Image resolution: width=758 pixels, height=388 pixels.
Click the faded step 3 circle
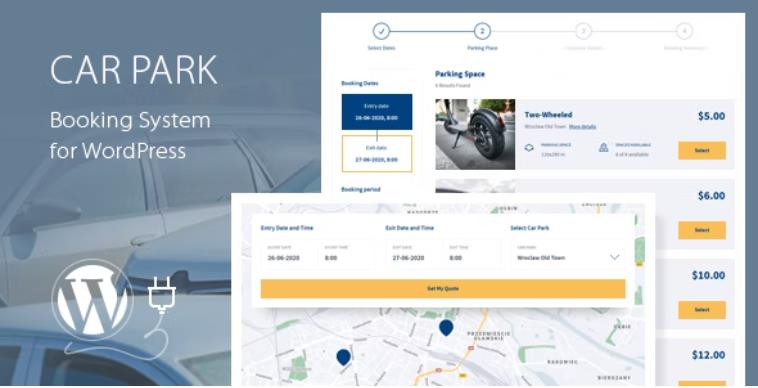click(x=583, y=31)
